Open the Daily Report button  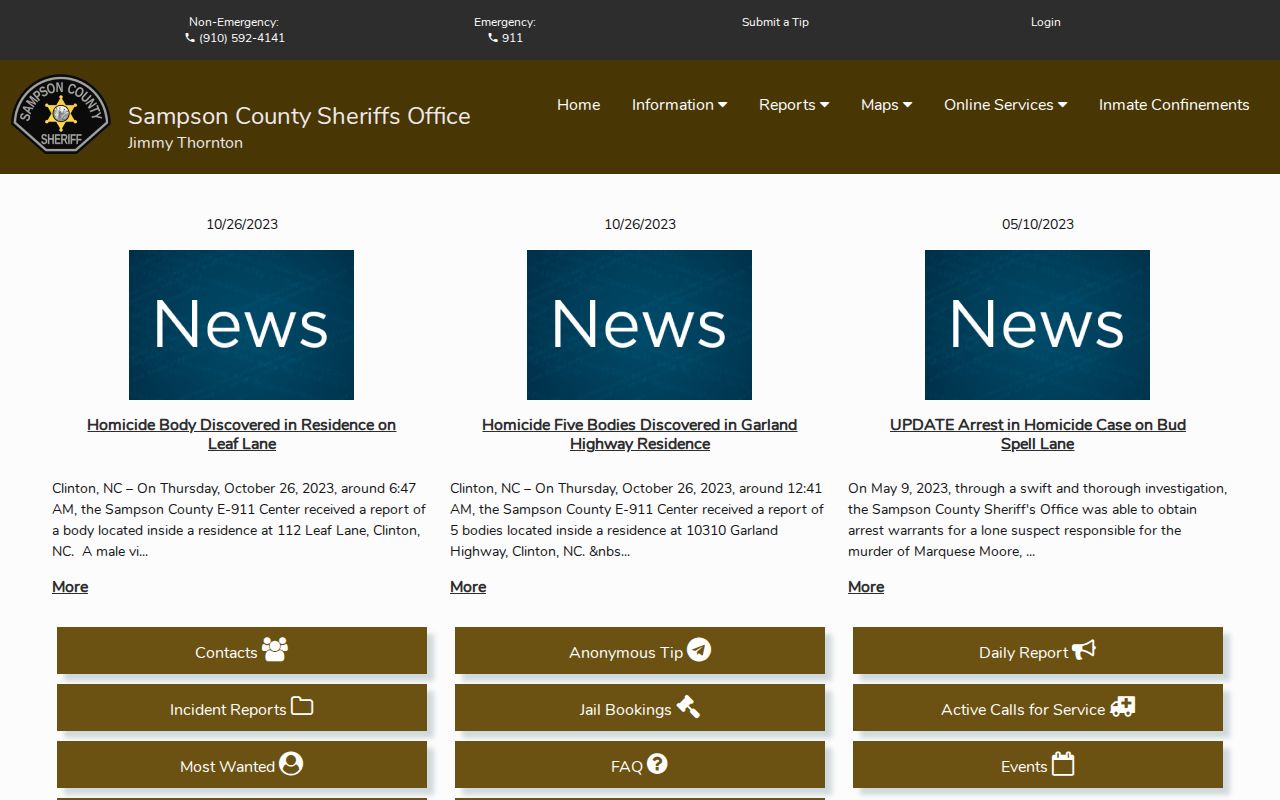coord(1038,651)
